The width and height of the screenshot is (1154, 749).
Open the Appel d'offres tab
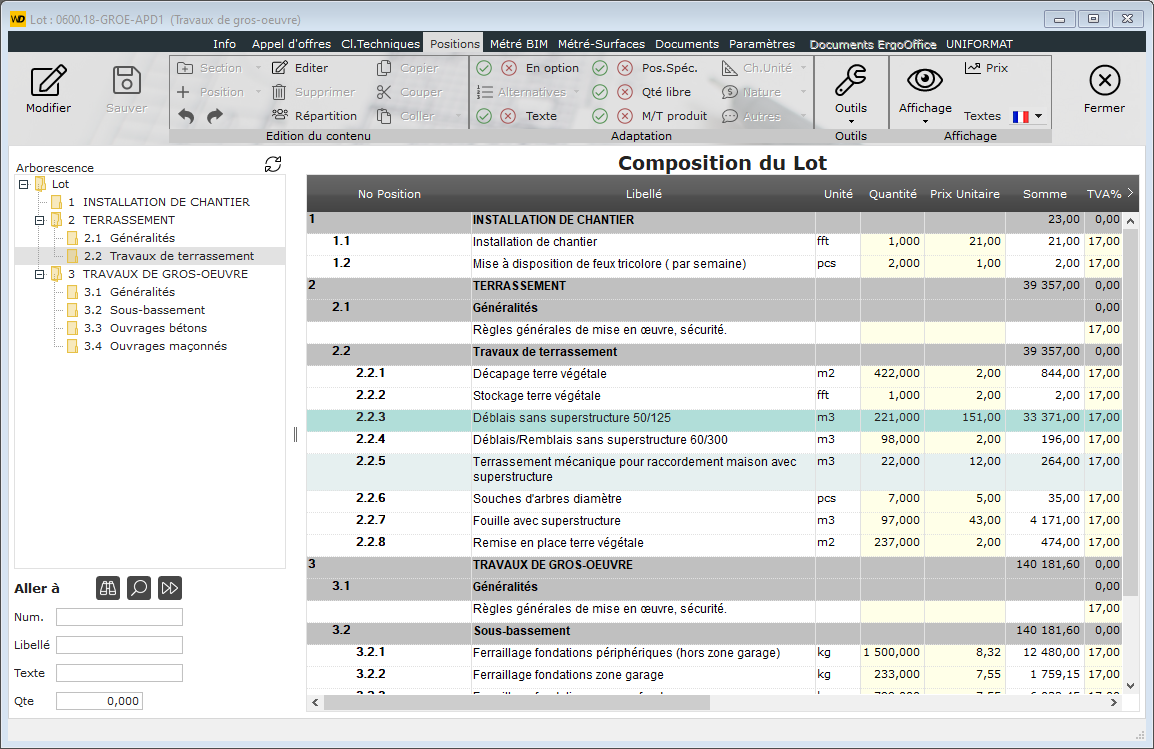pos(291,44)
